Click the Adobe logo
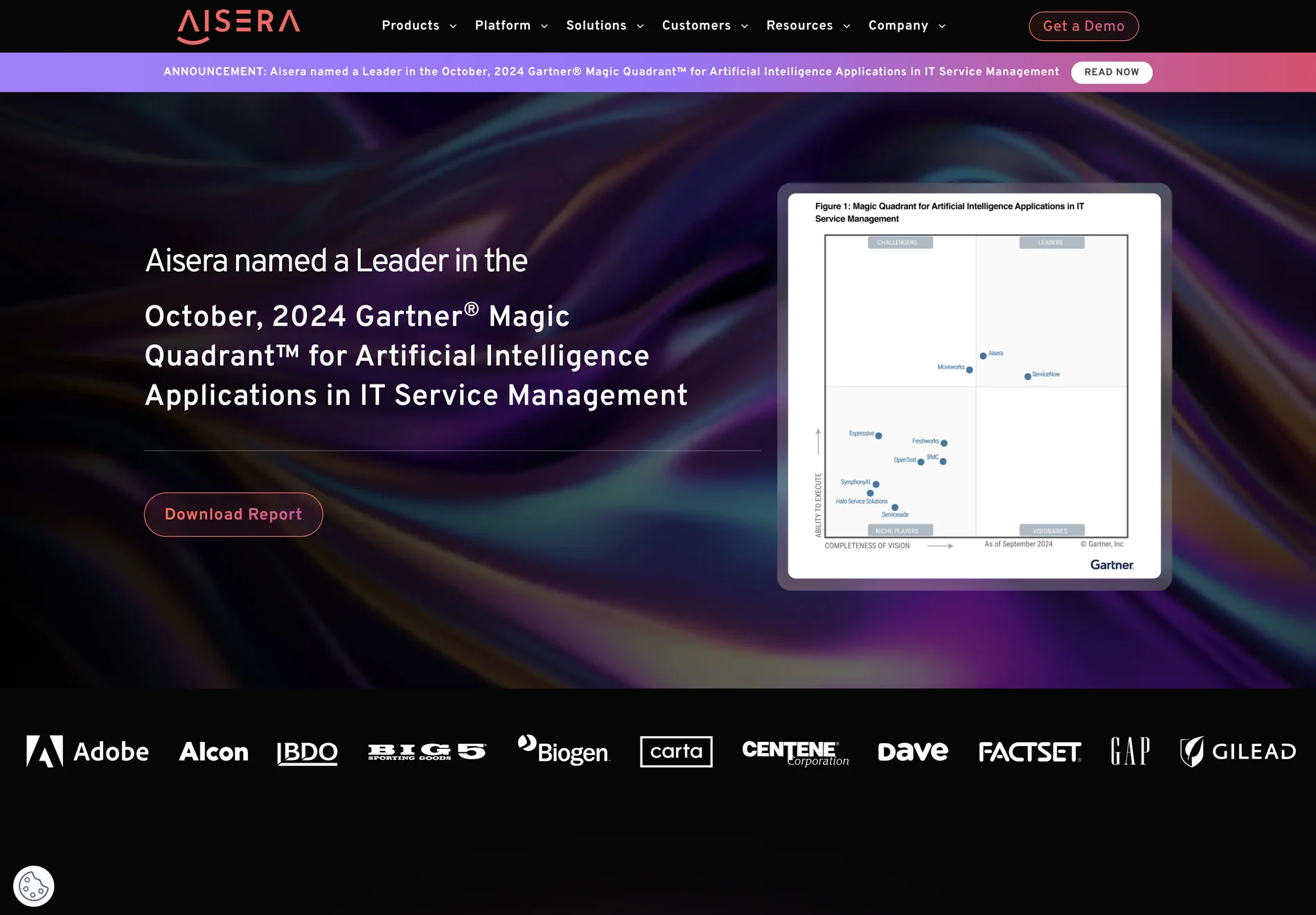Viewport: 1316px width, 915px height. (x=87, y=752)
